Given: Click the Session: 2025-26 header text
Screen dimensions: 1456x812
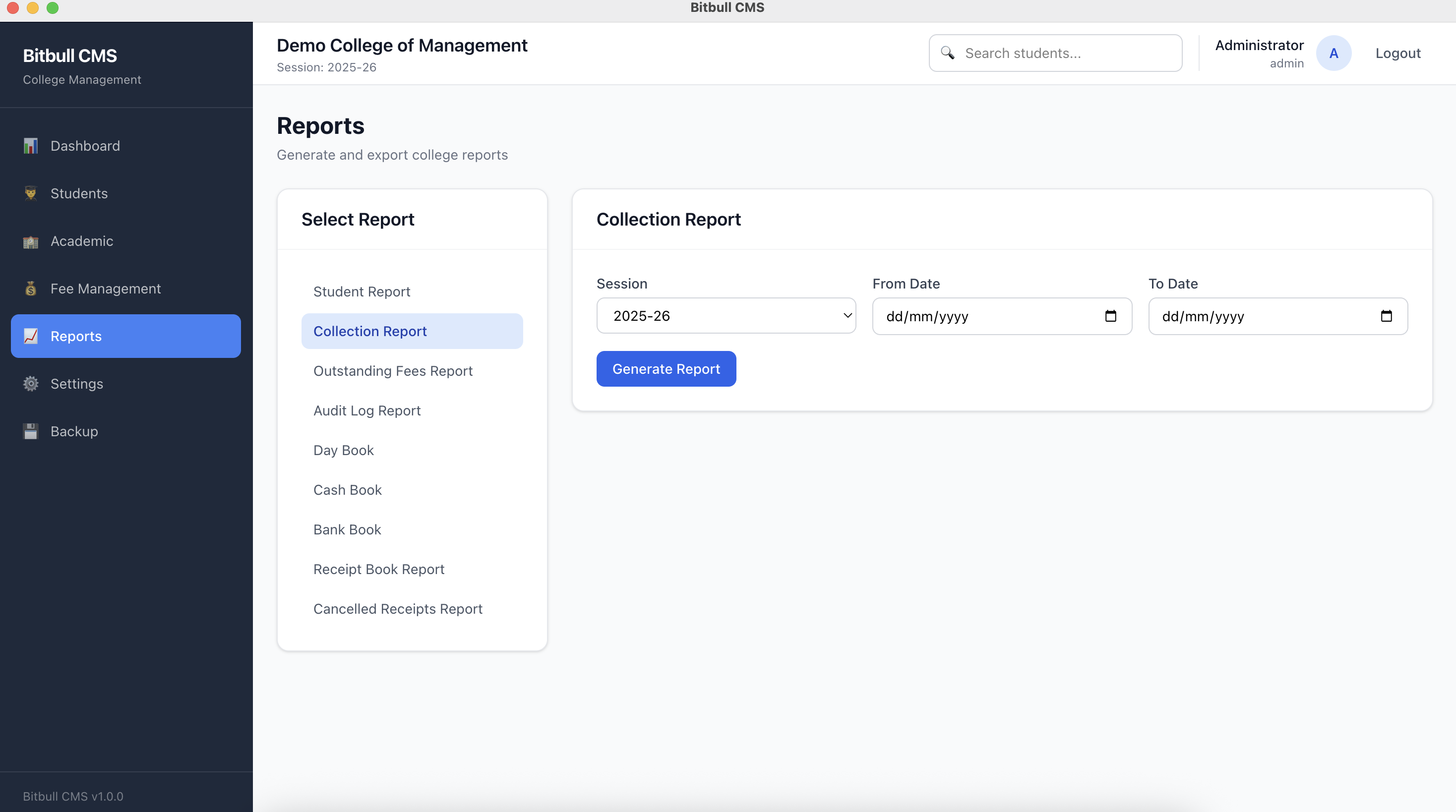Looking at the screenshot, I should [327, 67].
